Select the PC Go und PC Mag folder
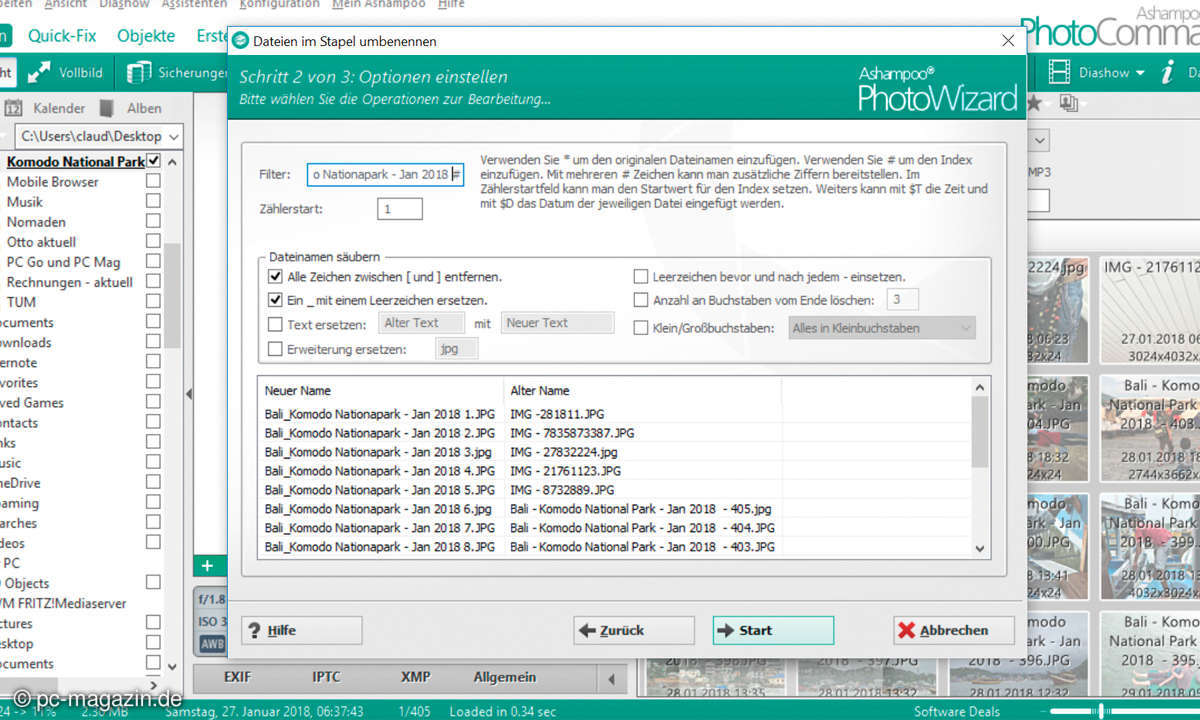Image resolution: width=1200 pixels, height=720 pixels. click(63, 262)
